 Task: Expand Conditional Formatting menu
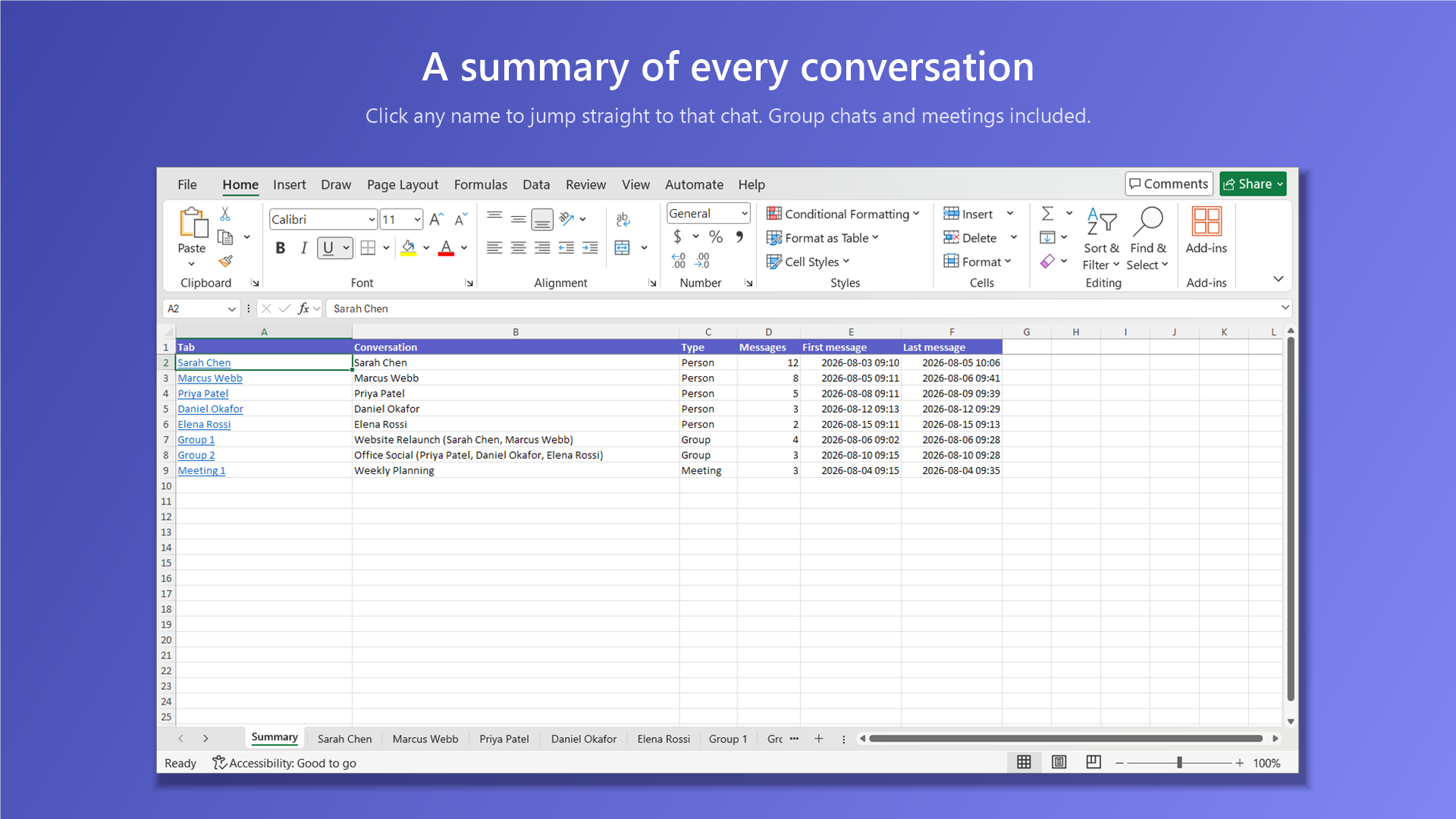[843, 214]
